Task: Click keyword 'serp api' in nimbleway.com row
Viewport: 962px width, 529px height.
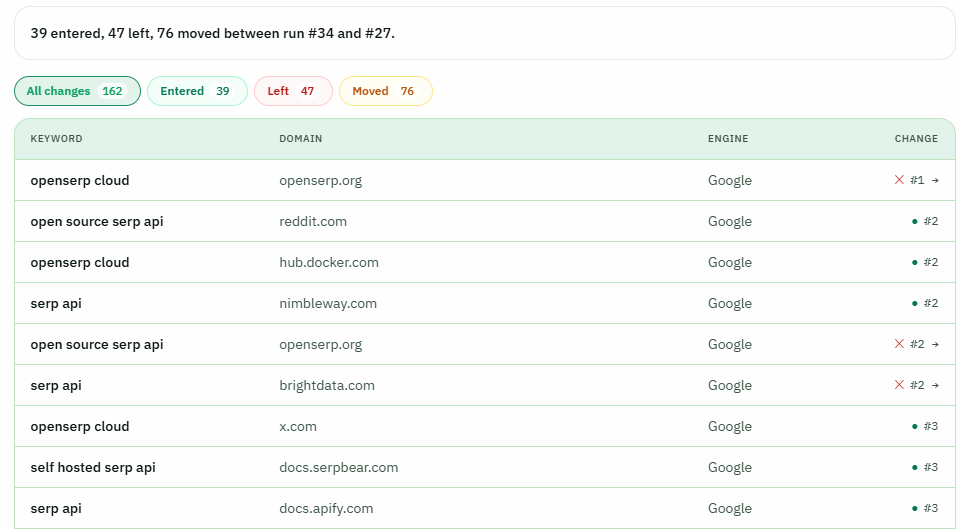Action: (x=56, y=303)
